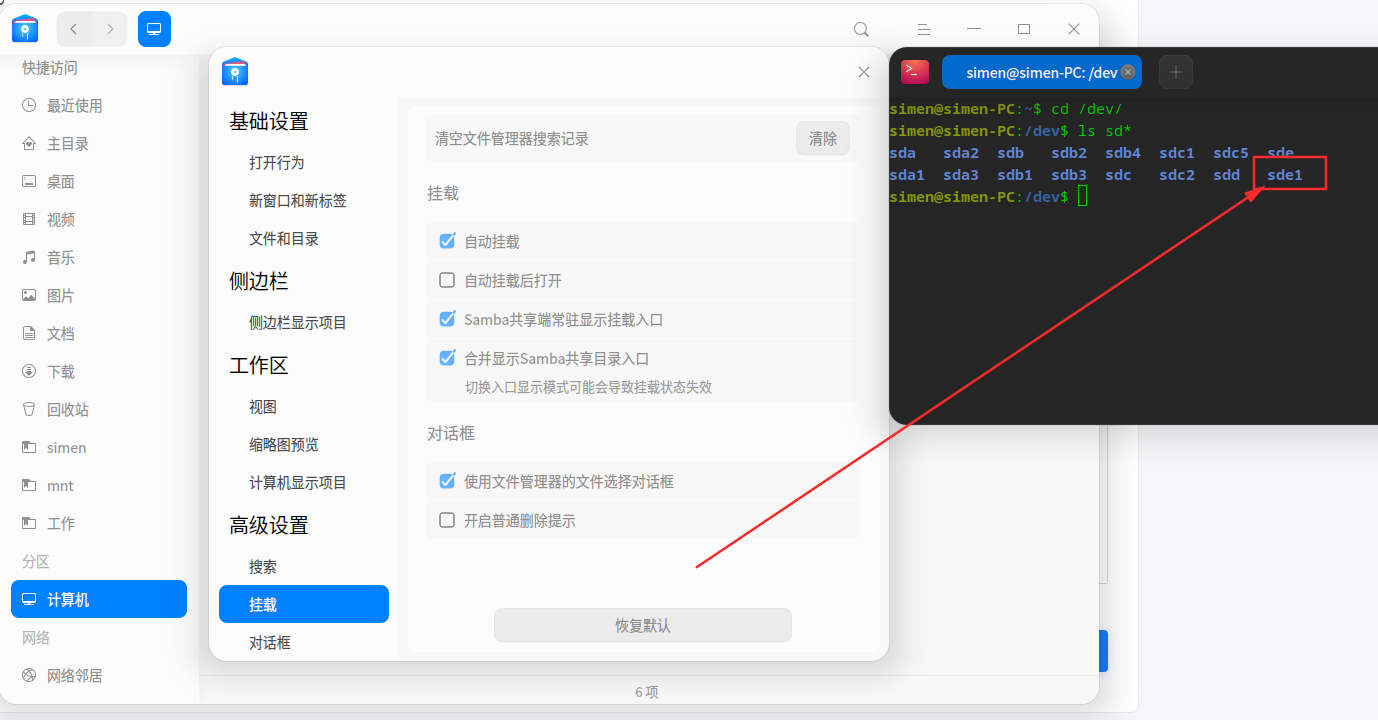Screen dimensions: 1378x720
Task: Open 网络邻居 in the sidebar
Action: point(99,676)
